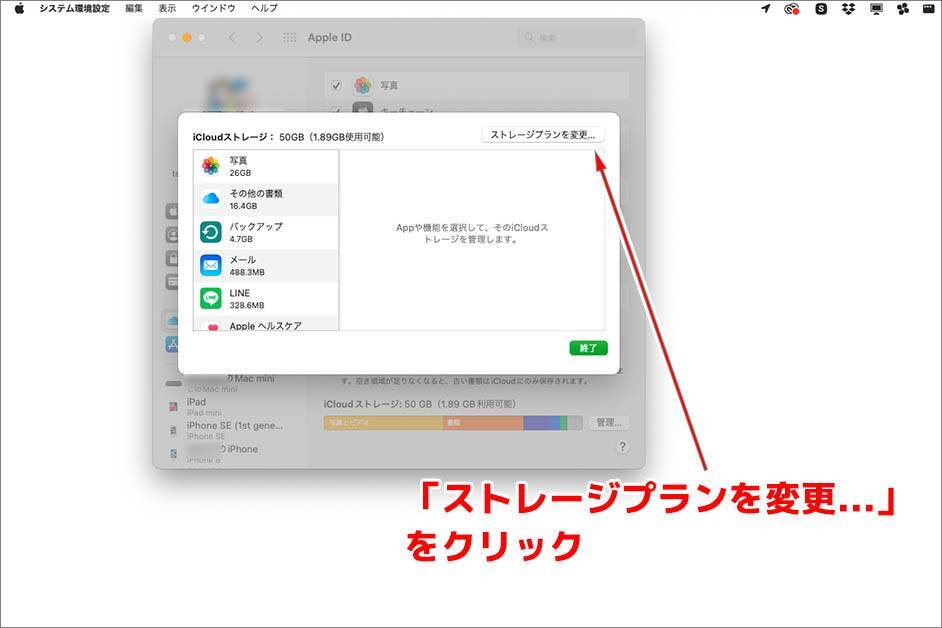Click Creative Cloud icon in menu bar
Image resolution: width=942 pixels, height=628 pixels.
pyautogui.click(x=792, y=8)
